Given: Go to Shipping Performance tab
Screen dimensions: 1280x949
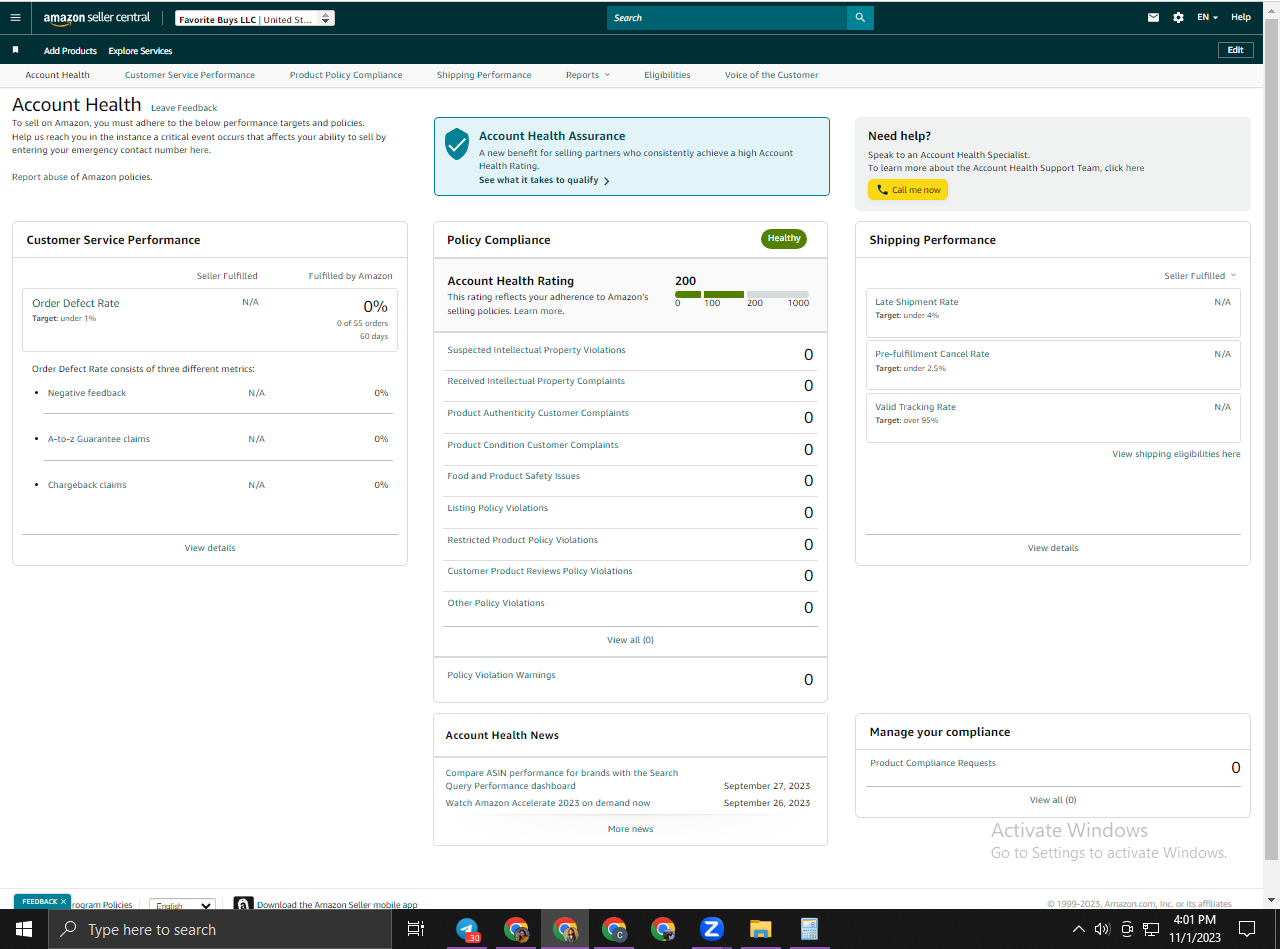Looking at the screenshot, I should point(484,75).
